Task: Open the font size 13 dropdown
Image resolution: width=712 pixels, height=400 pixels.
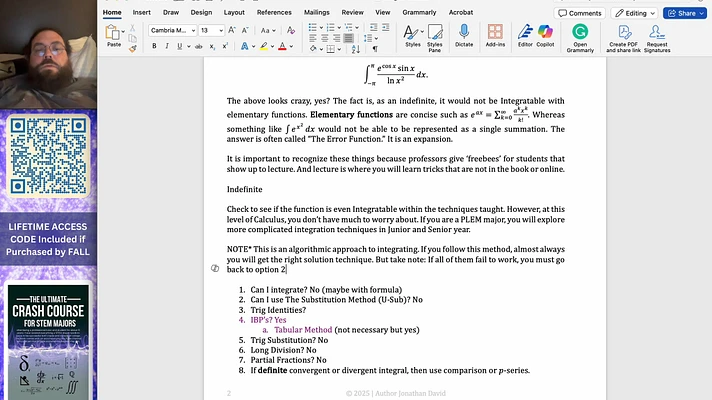Action: pos(221,30)
